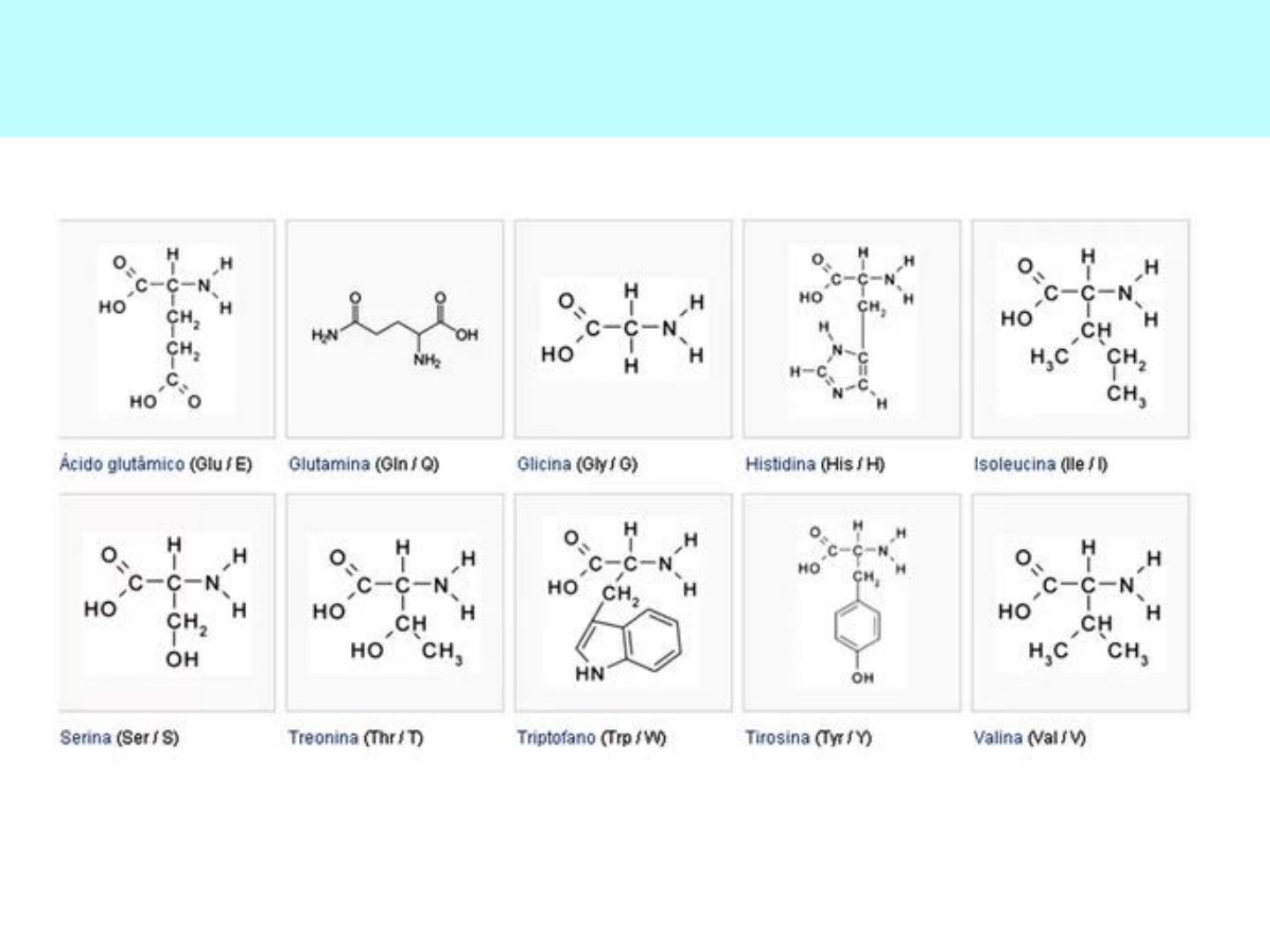
Task: Follow the Triptofano link
Action: (x=556, y=737)
